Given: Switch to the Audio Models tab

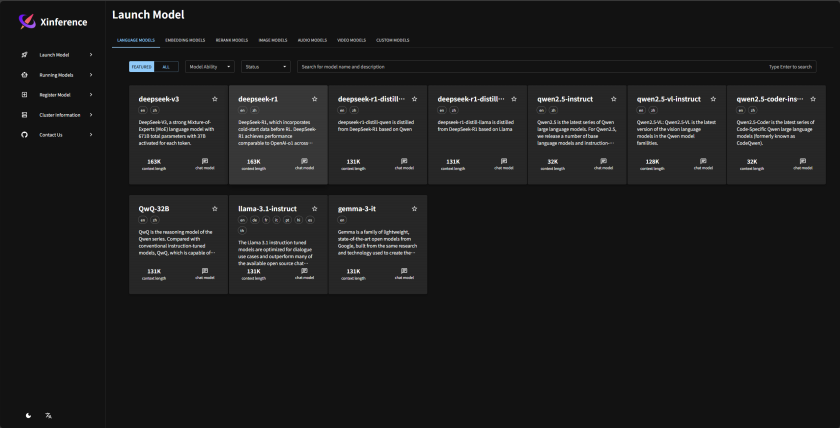Looking at the screenshot, I should tap(312, 40).
